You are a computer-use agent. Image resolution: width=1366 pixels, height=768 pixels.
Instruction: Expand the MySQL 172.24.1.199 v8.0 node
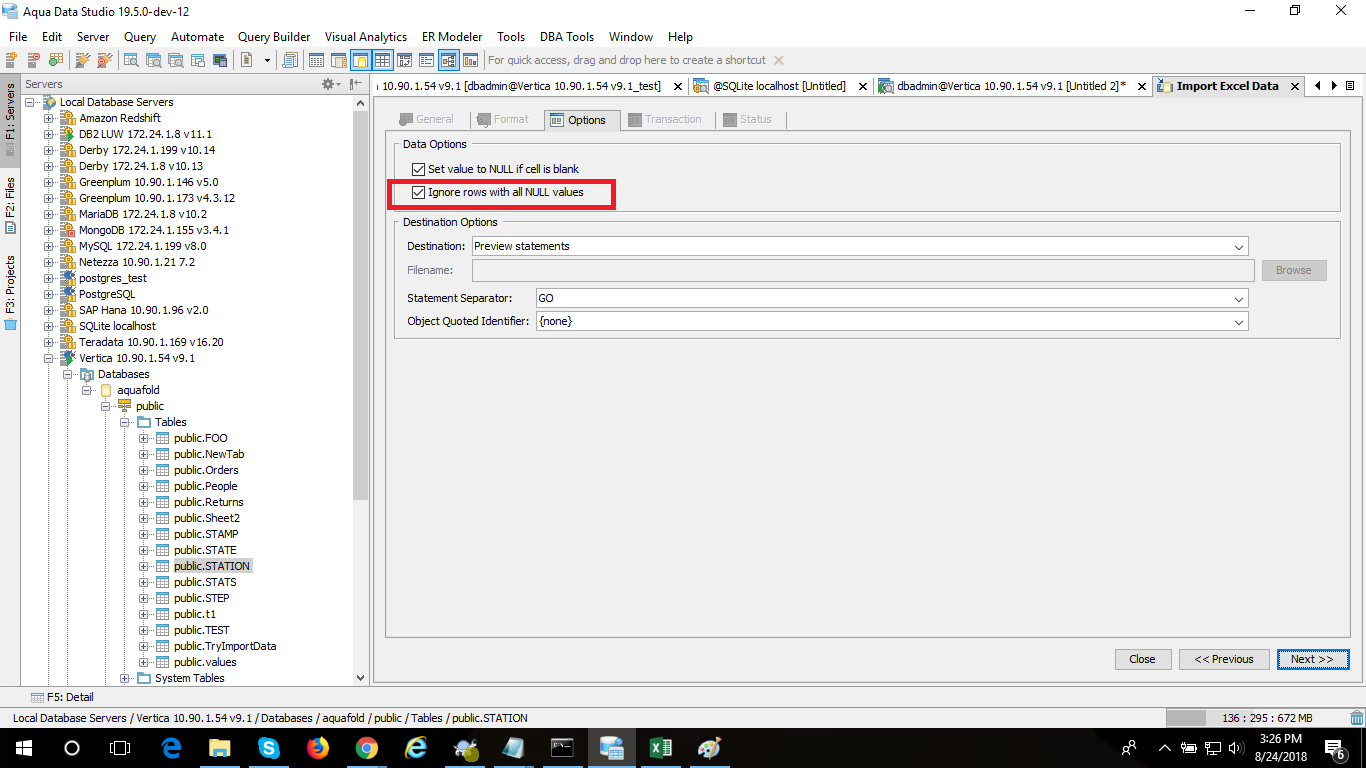pyautogui.click(x=49, y=246)
